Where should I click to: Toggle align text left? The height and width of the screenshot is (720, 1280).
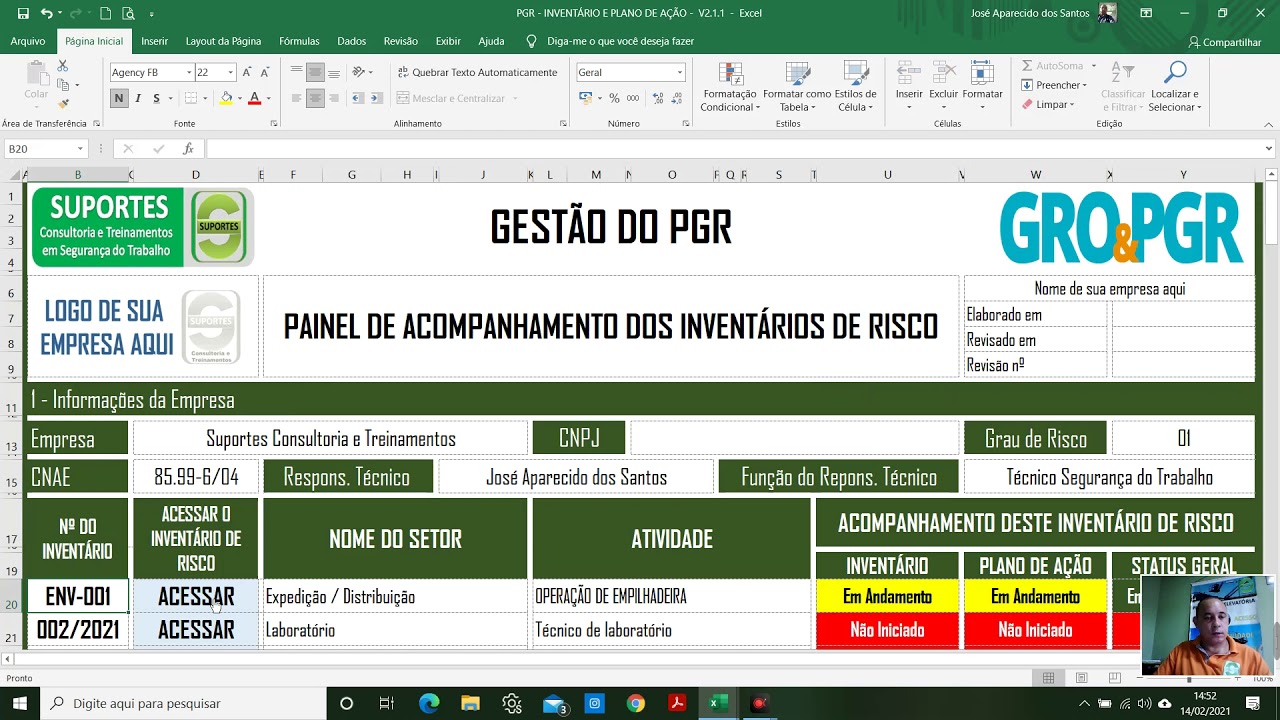[x=296, y=98]
